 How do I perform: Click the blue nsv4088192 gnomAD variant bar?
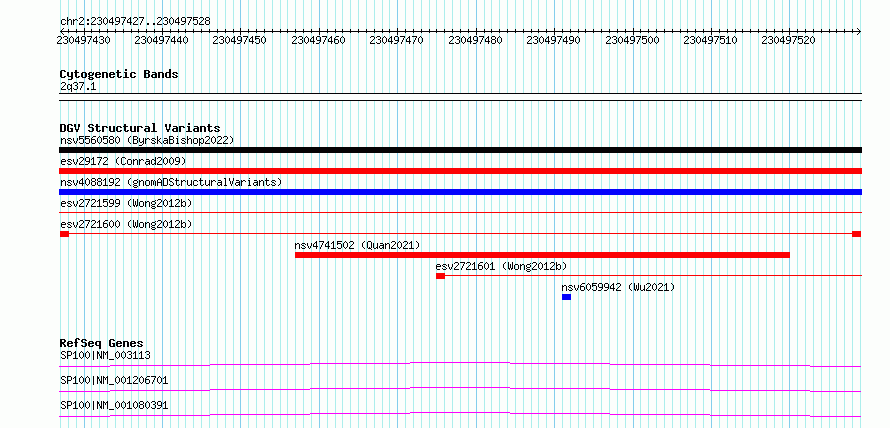click(460, 192)
